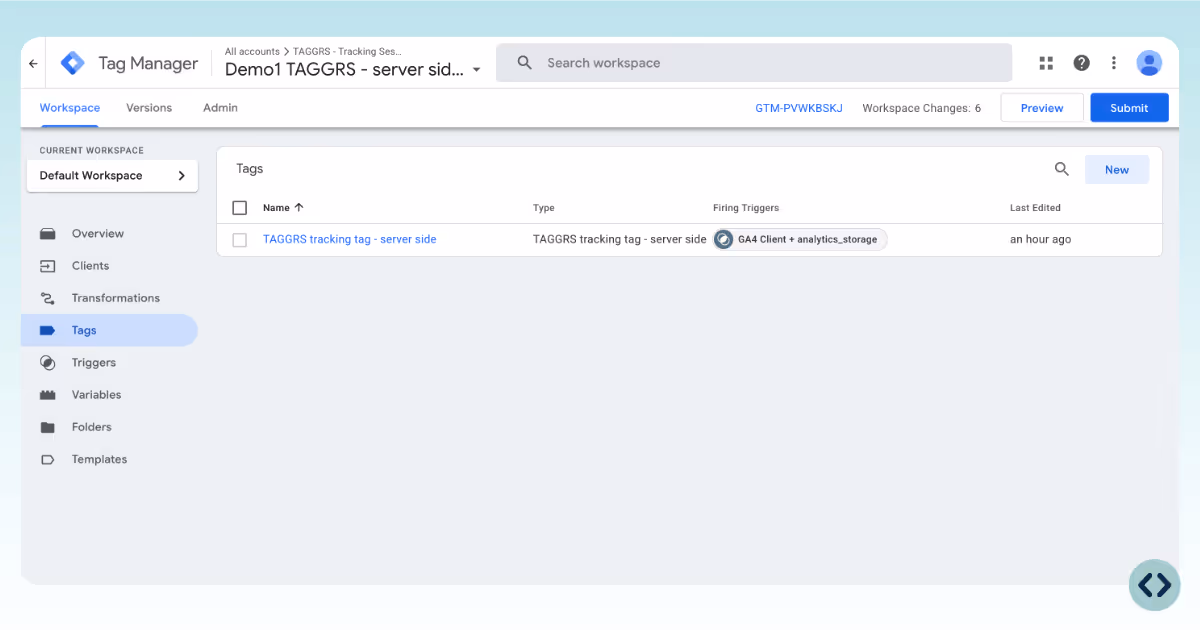
Task: Open the user account avatar
Action: [1149, 63]
